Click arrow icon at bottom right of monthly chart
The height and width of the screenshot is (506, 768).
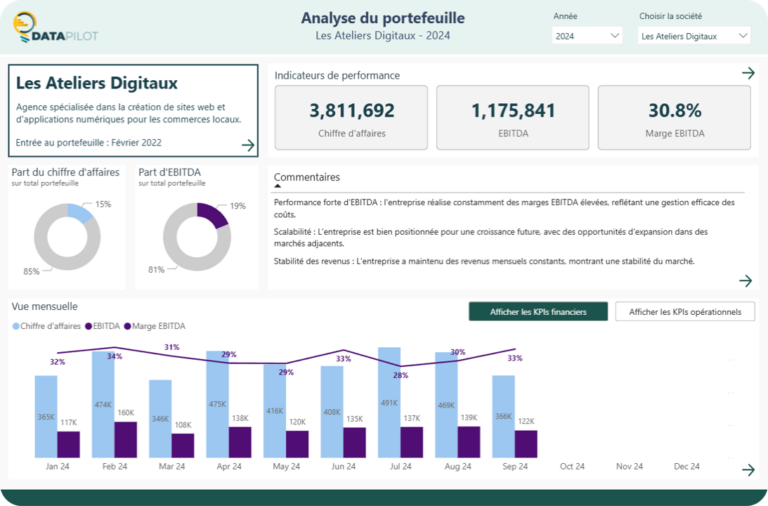click(x=747, y=470)
